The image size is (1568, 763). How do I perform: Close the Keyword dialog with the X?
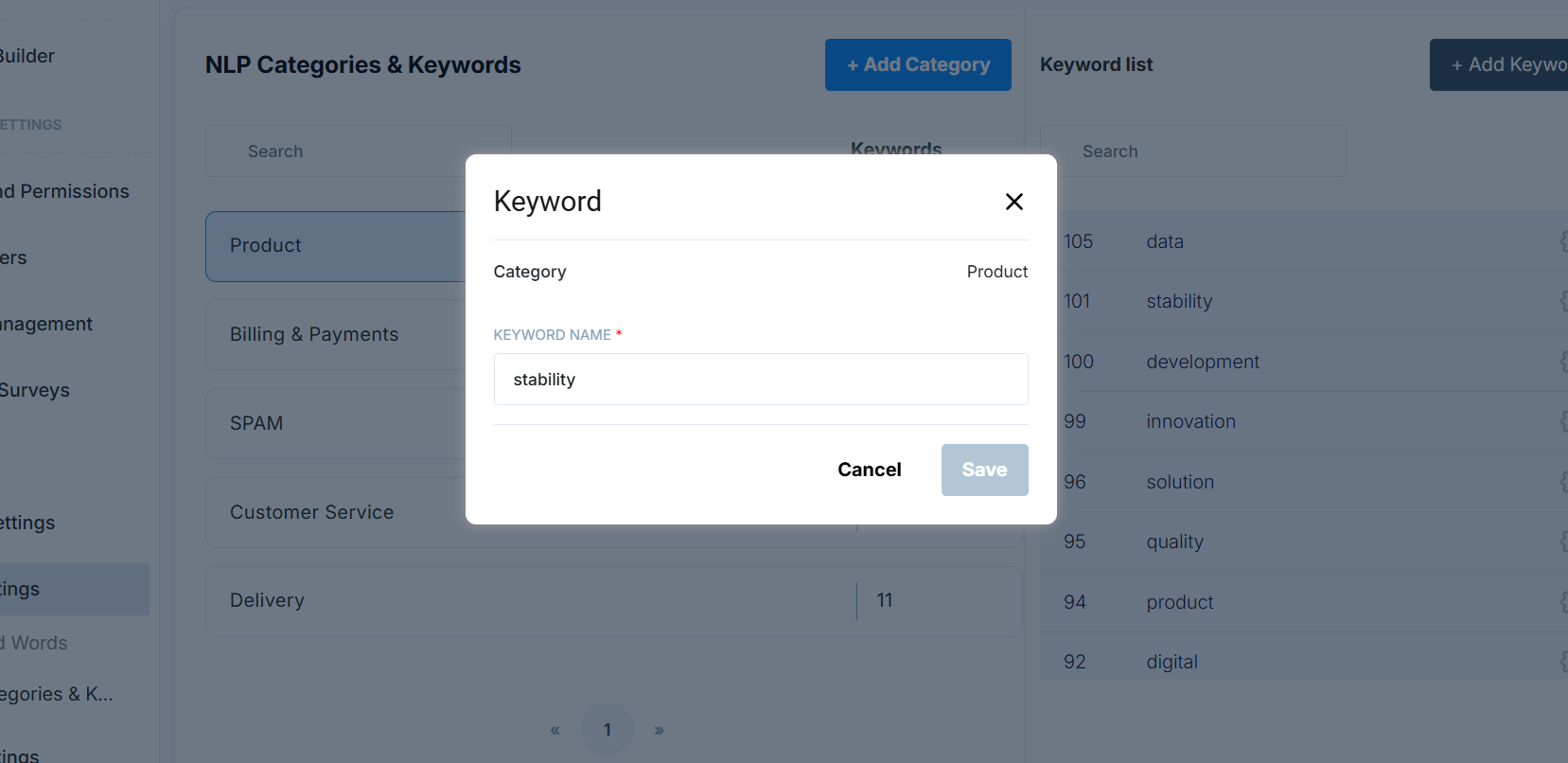[x=1013, y=202]
